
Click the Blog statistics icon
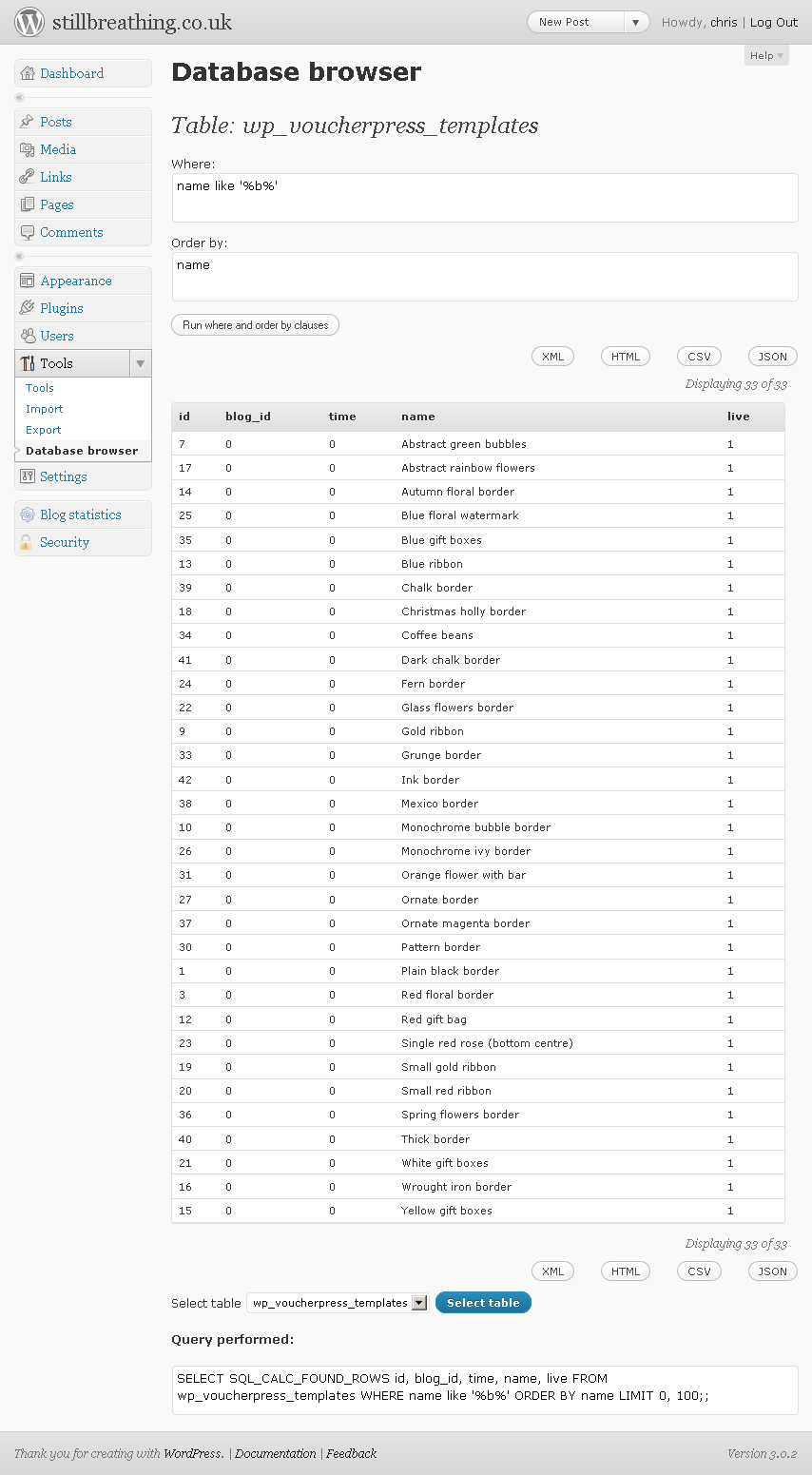click(x=28, y=514)
